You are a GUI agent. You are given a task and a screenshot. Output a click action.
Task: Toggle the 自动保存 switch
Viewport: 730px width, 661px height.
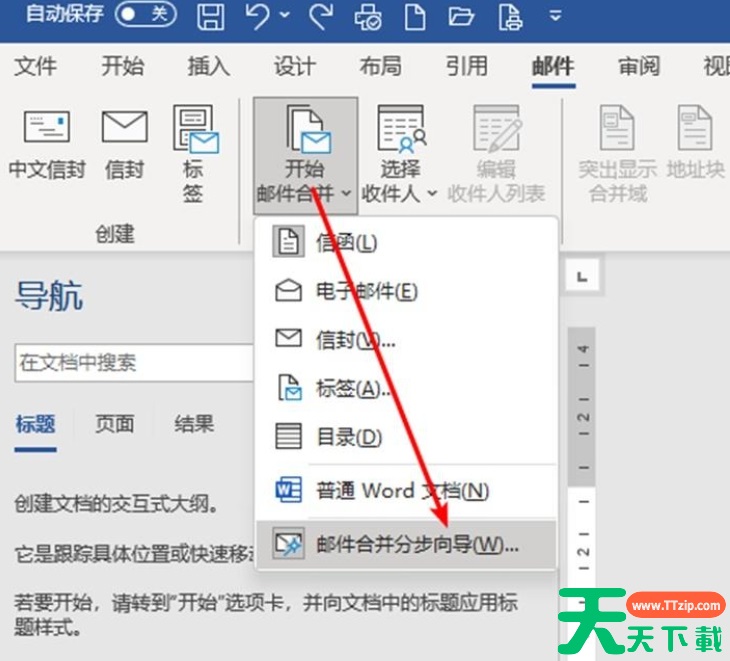point(145,15)
